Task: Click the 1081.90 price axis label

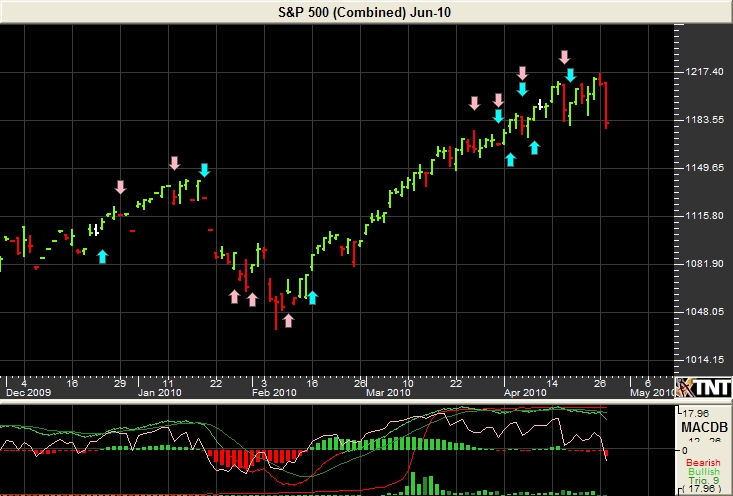Action: 704,264
